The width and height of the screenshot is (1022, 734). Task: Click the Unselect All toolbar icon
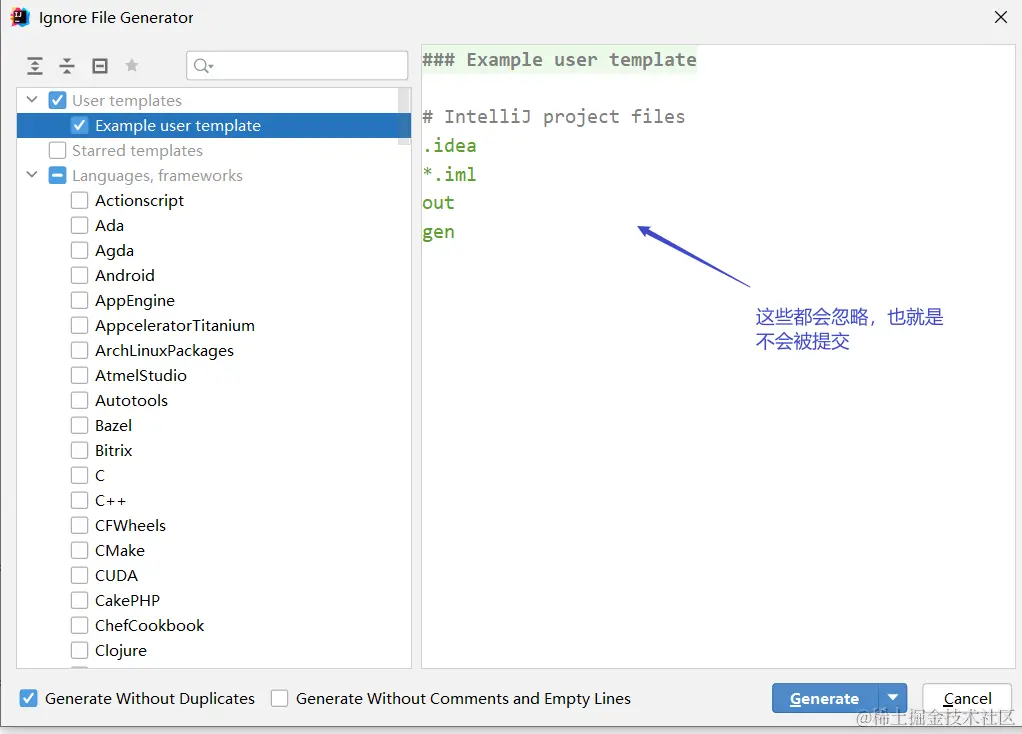coord(100,66)
